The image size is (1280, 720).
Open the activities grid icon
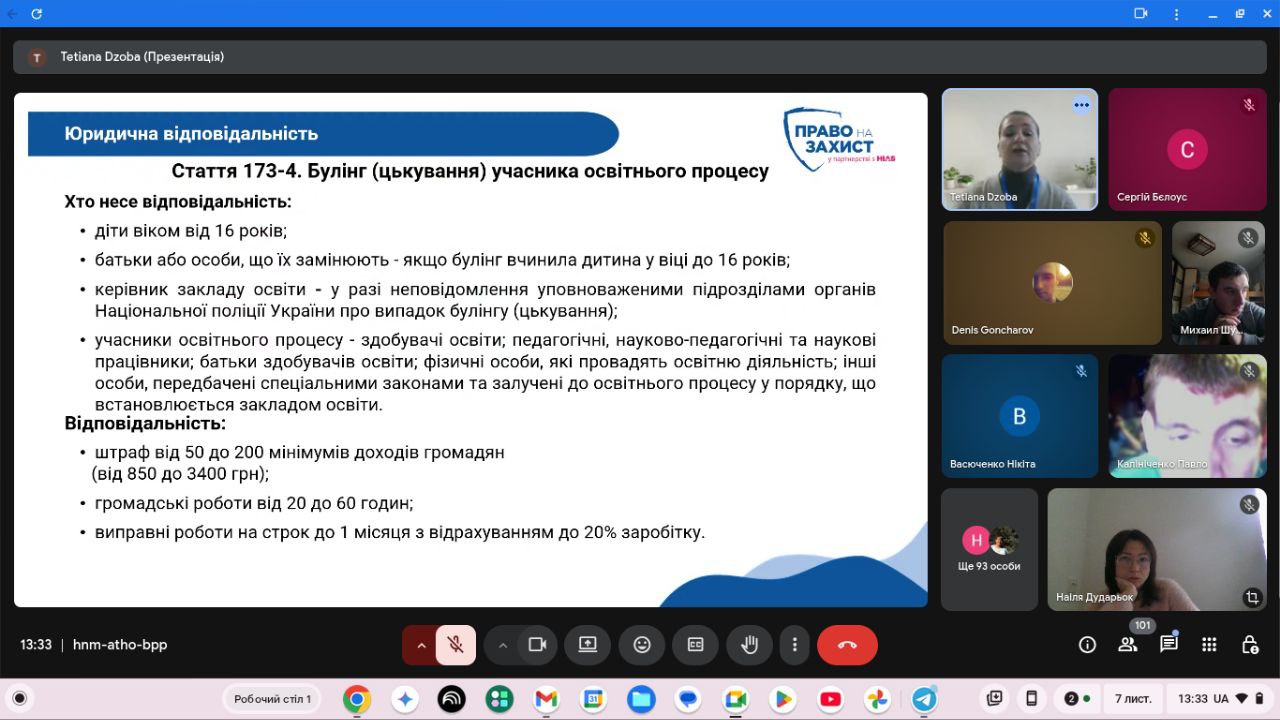(1209, 645)
